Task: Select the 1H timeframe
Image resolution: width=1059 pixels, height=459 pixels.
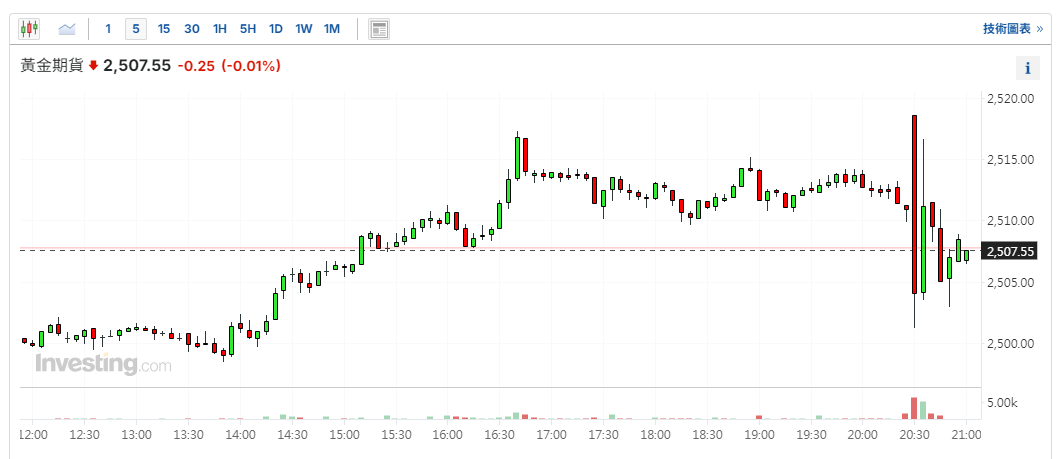Action: 220,29
